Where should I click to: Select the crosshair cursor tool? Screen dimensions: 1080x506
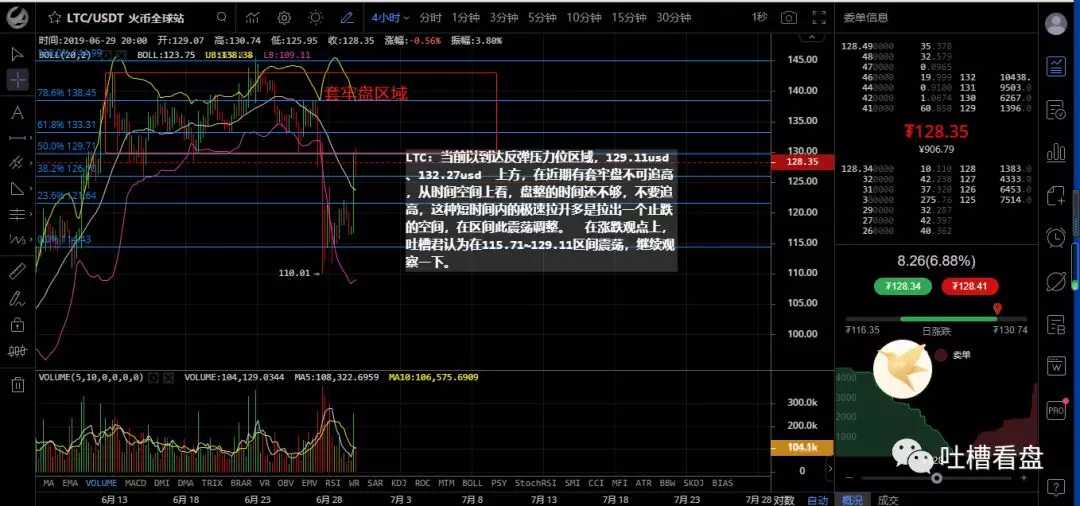pos(17,80)
